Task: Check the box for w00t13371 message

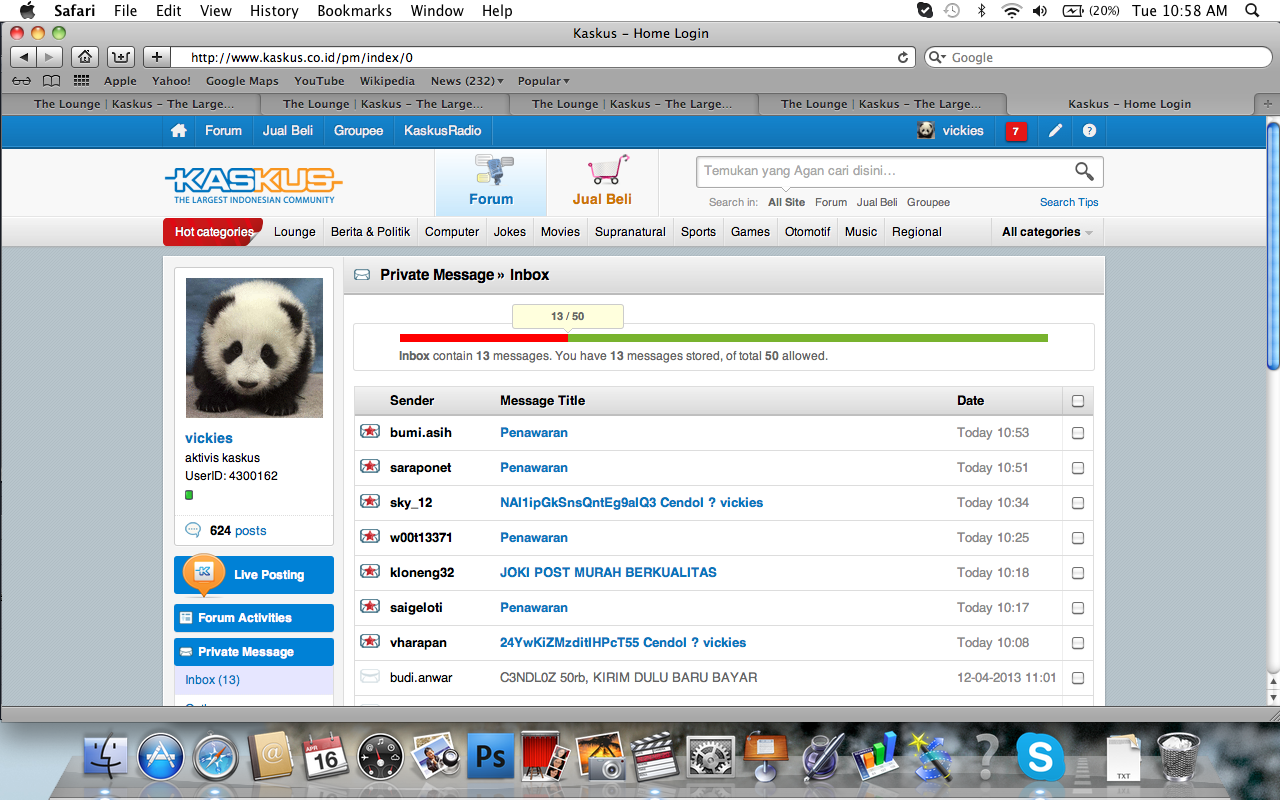Action: [x=1077, y=538]
